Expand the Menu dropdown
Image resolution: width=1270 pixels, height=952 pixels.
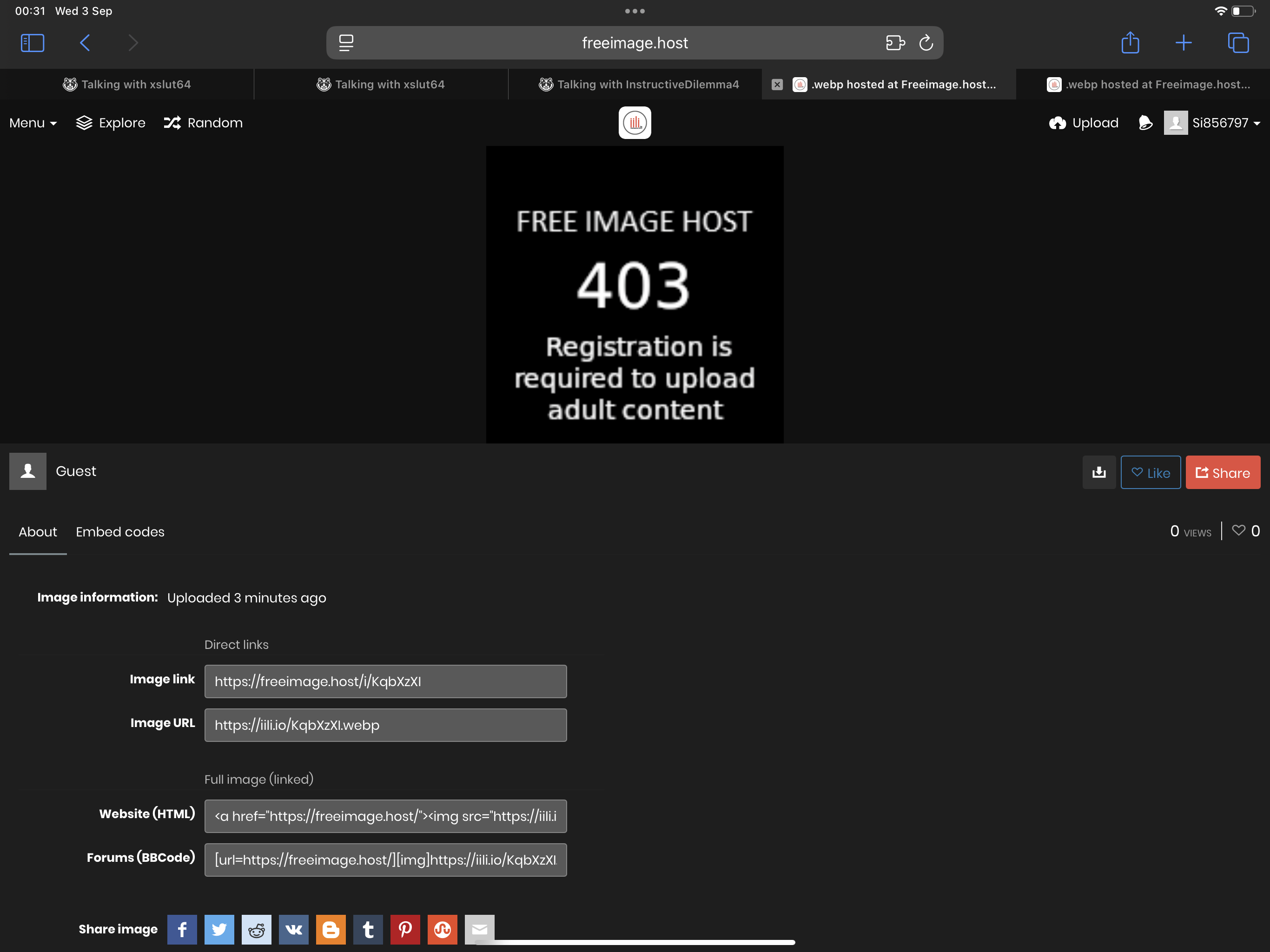(33, 123)
